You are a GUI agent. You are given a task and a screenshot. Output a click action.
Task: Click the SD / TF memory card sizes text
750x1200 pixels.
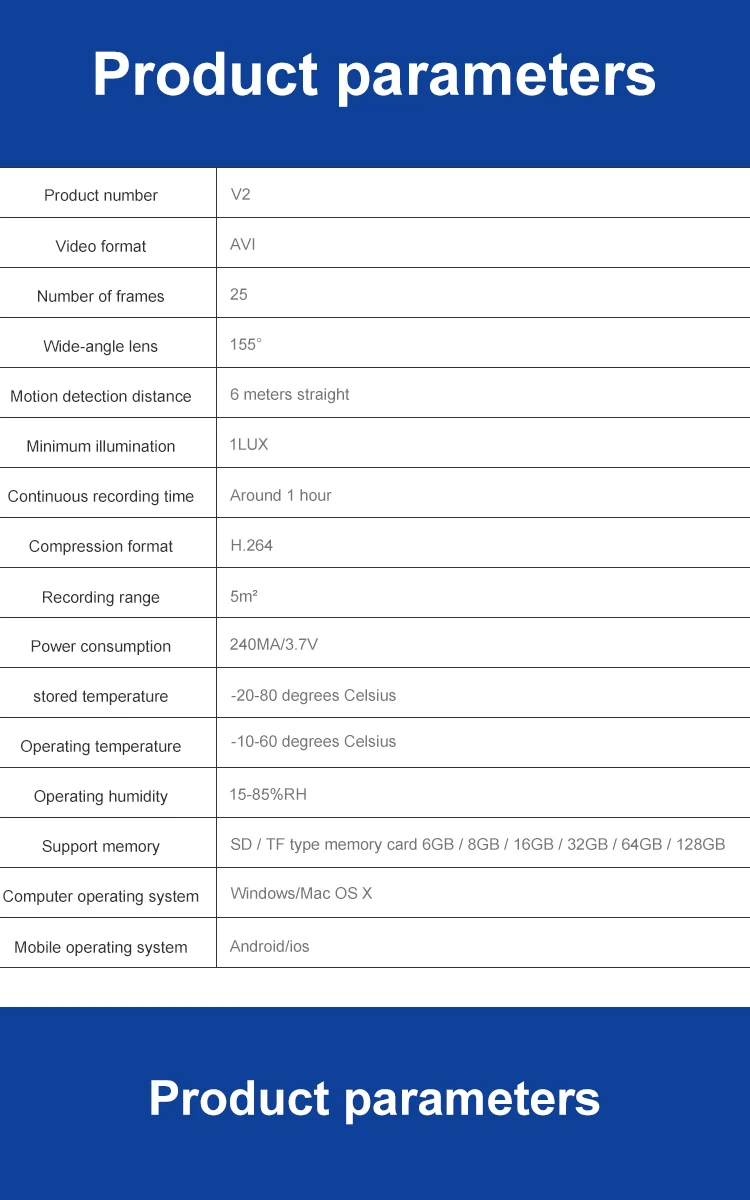point(477,844)
